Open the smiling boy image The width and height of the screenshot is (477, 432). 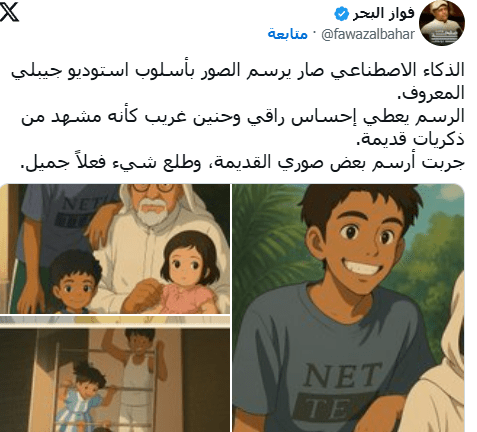point(348,308)
